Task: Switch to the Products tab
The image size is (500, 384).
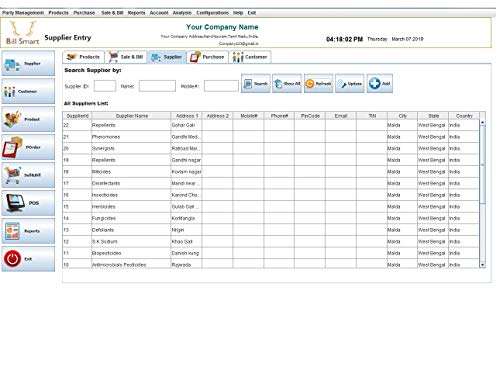Action: click(84, 57)
